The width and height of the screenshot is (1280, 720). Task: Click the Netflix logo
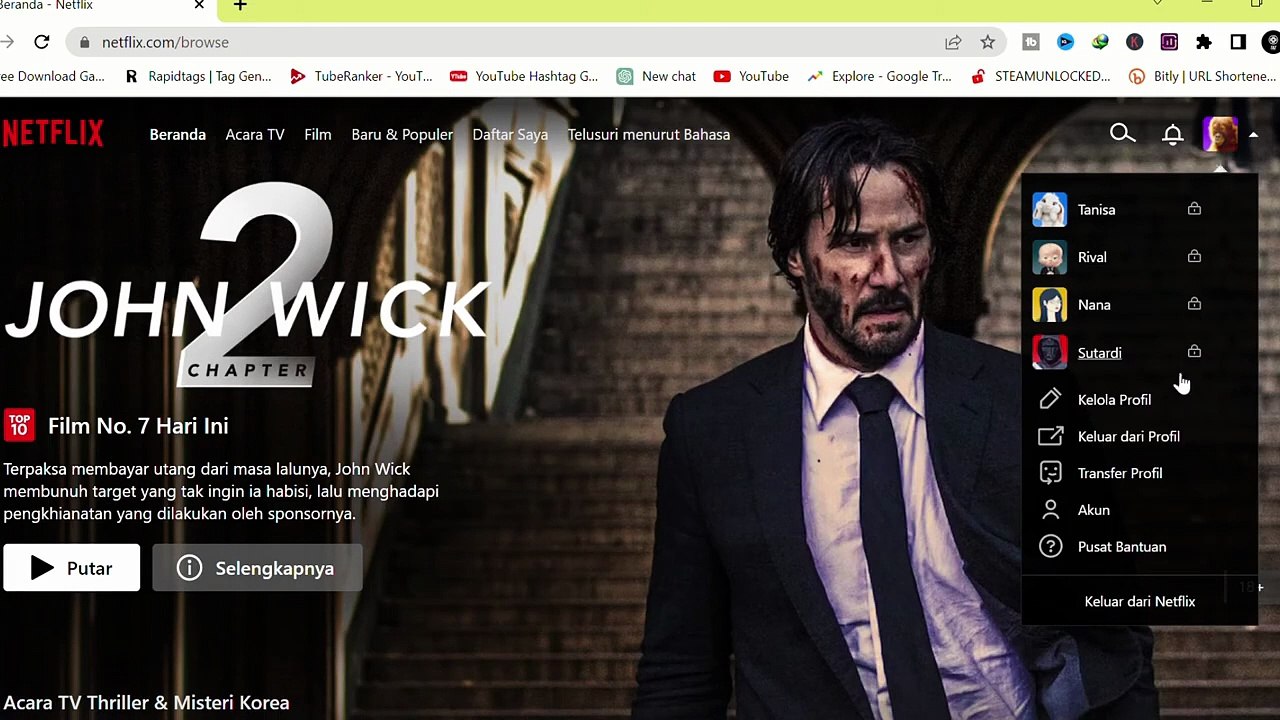(x=52, y=133)
